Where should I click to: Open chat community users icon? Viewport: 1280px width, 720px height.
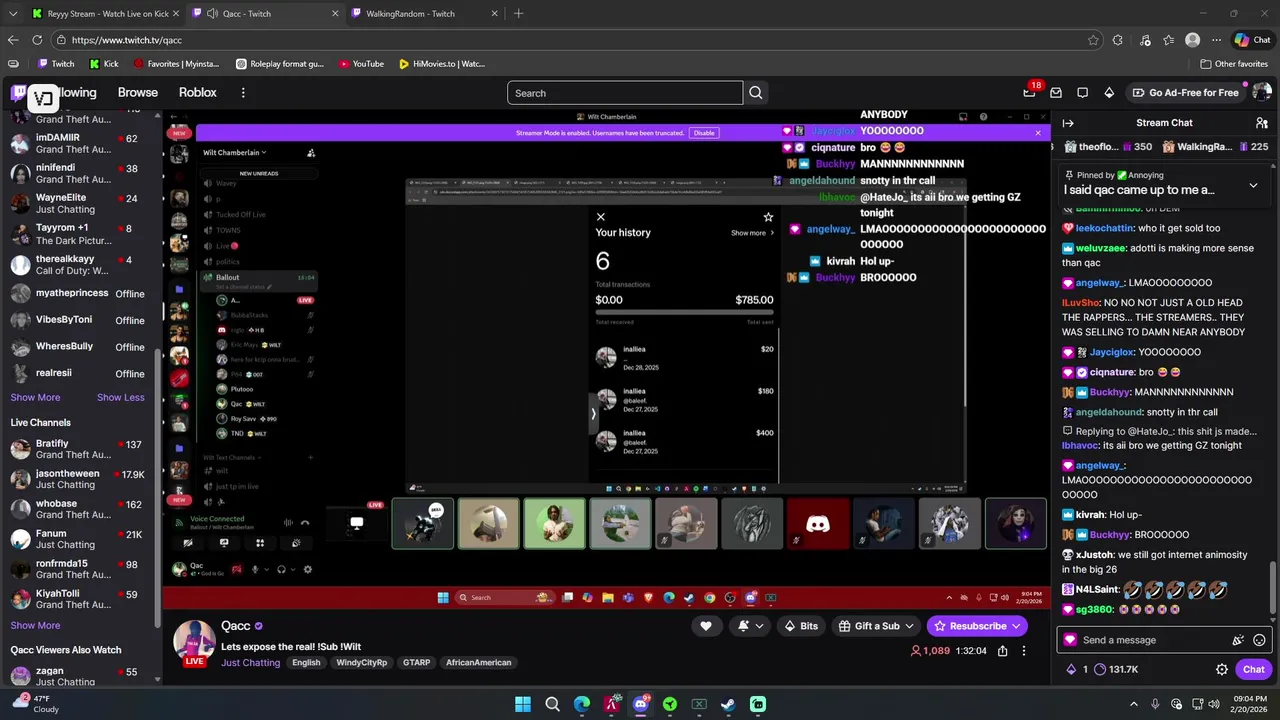(x=1261, y=123)
